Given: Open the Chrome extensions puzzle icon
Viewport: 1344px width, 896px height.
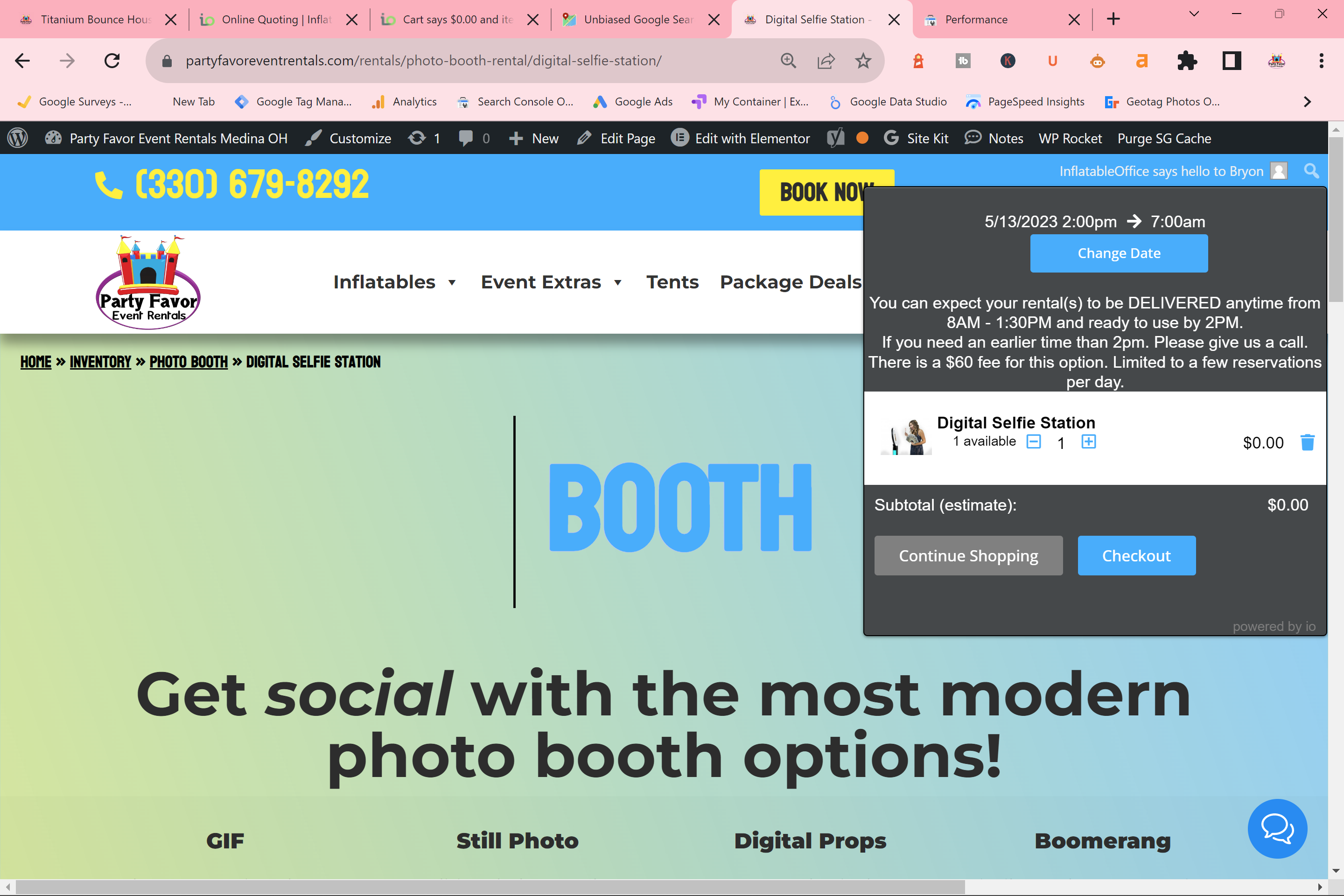Looking at the screenshot, I should [1187, 61].
